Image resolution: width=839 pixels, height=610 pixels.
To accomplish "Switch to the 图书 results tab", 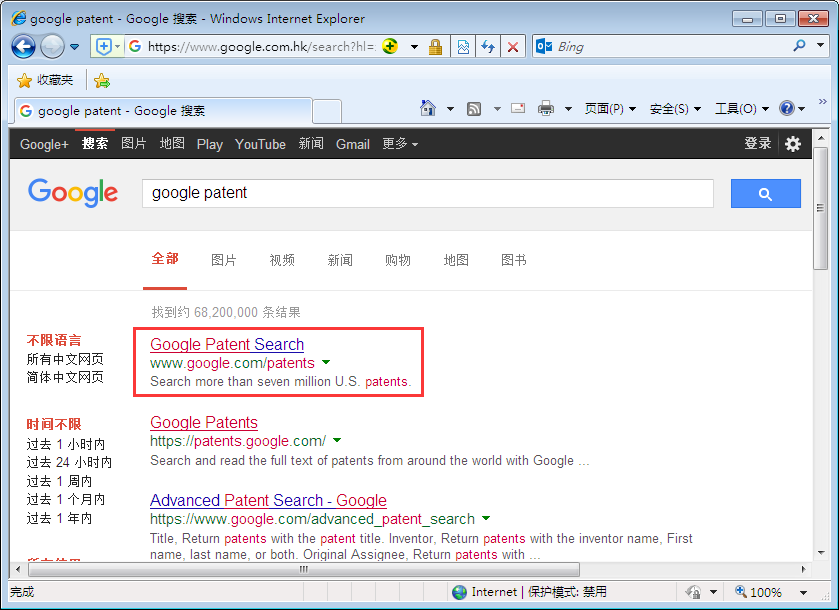I will pos(514,260).
